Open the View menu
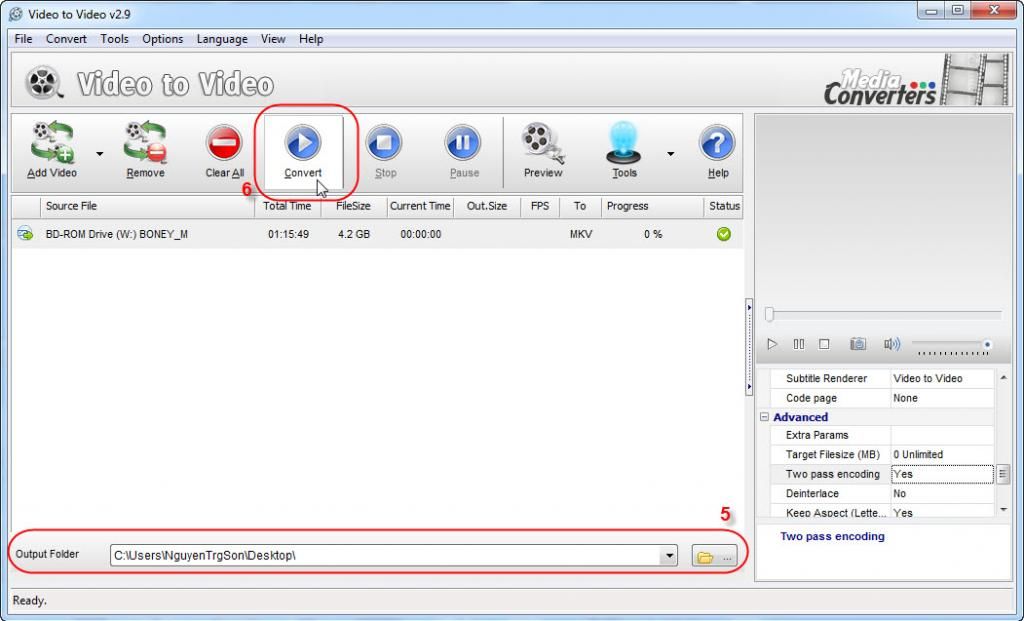This screenshot has width=1024, height=621. click(x=273, y=39)
